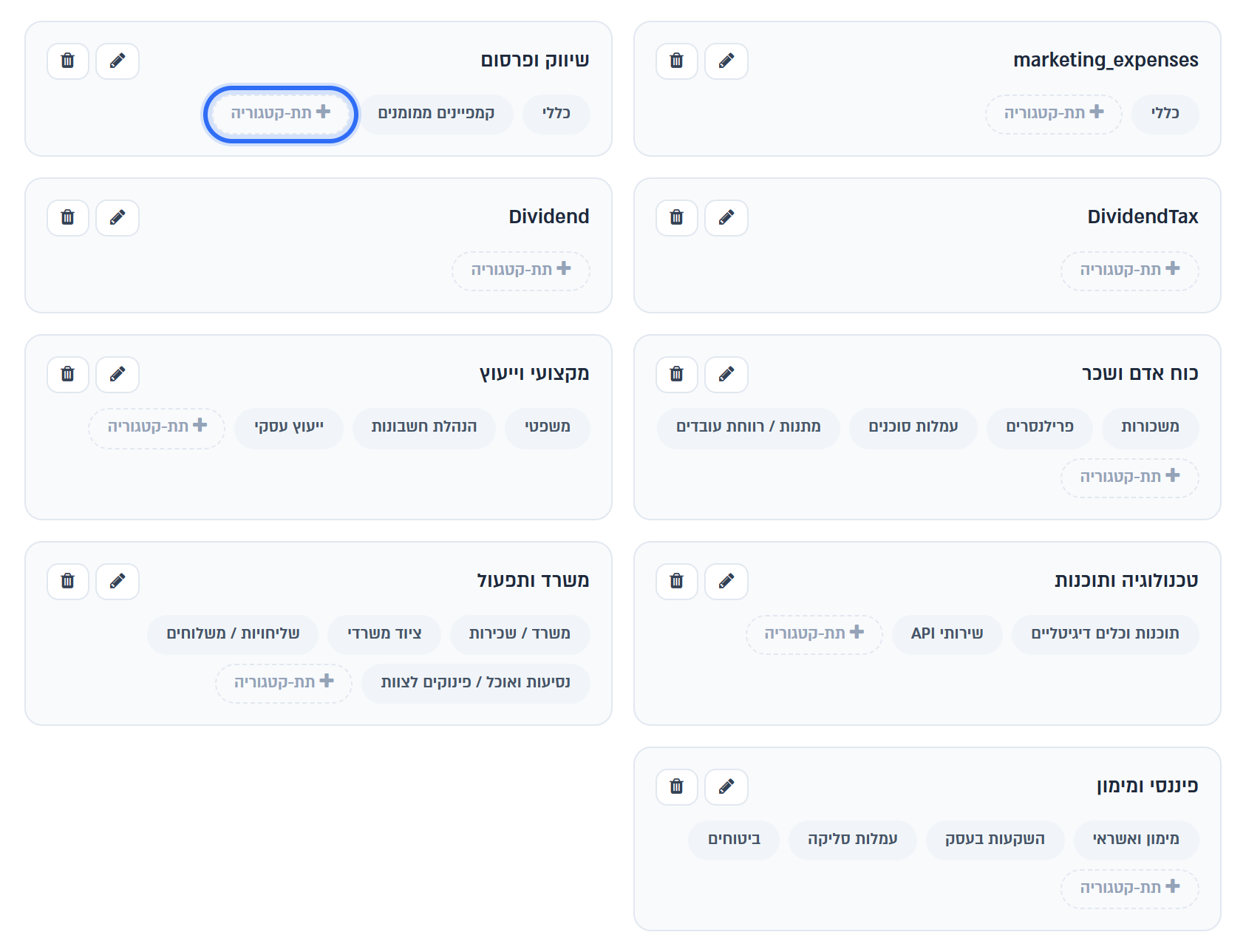The width and height of the screenshot is (1246, 952).
Task: Edit the פיננסי ומימון category
Action: pos(726,786)
